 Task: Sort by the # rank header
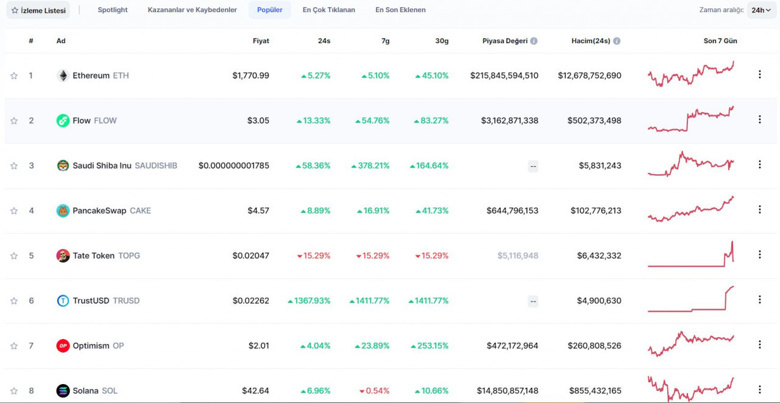coord(31,41)
